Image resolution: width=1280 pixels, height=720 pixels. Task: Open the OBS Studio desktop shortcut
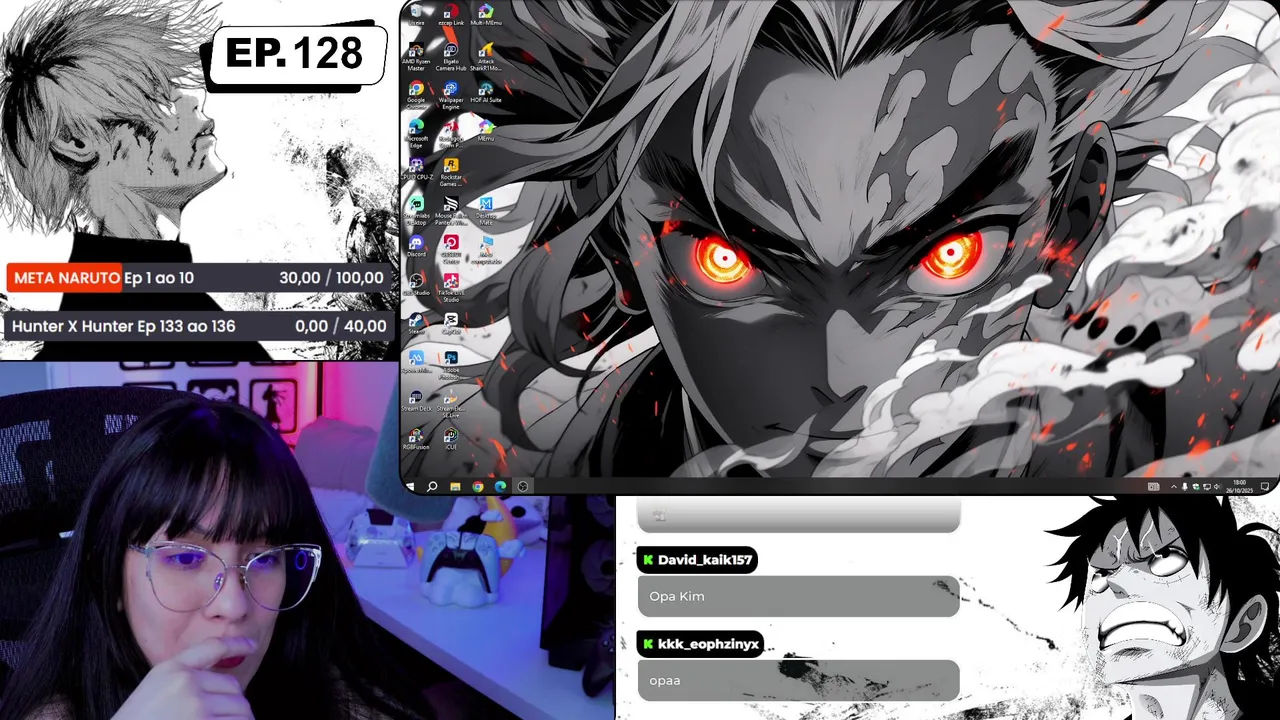click(x=416, y=282)
